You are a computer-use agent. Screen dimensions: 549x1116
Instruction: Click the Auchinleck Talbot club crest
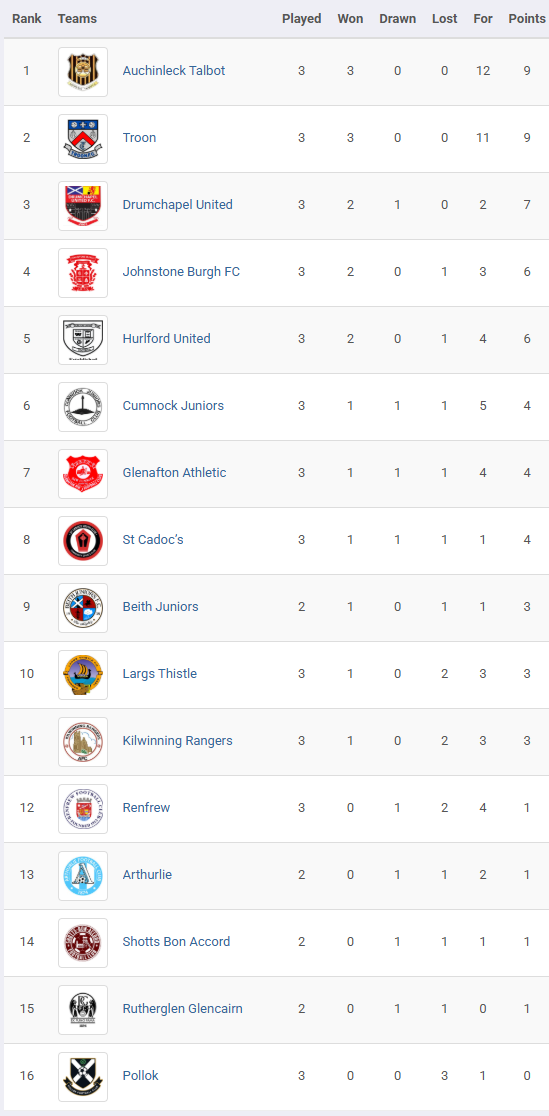click(x=83, y=72)
